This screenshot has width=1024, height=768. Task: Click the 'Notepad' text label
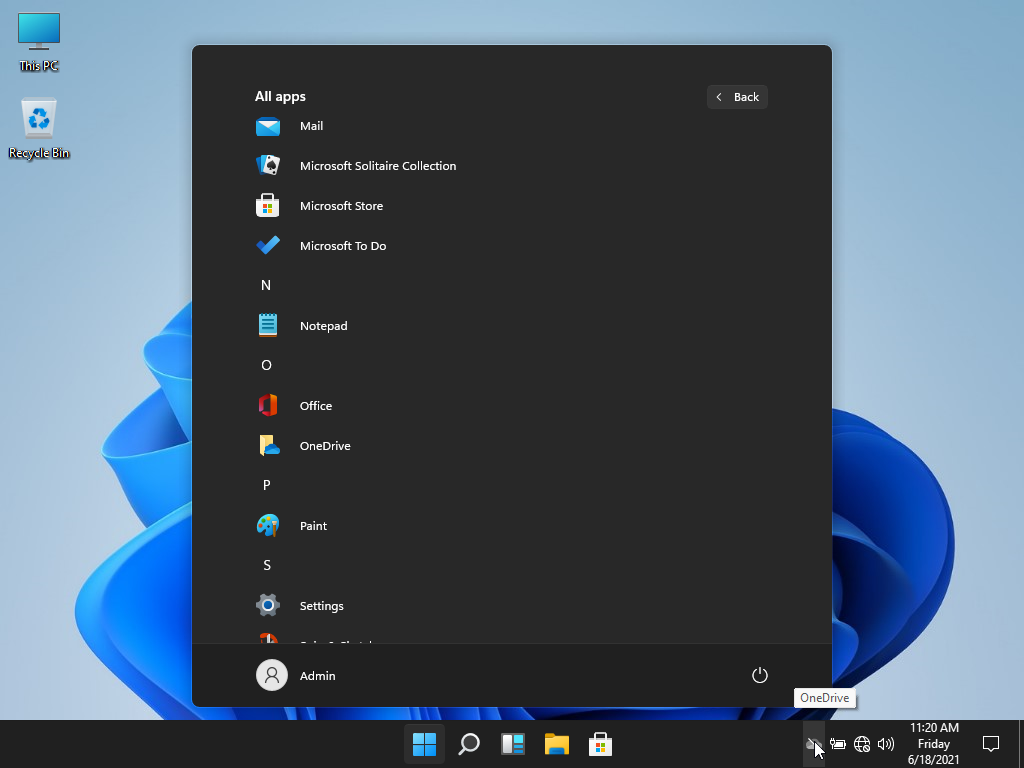[x=323, y=326]
